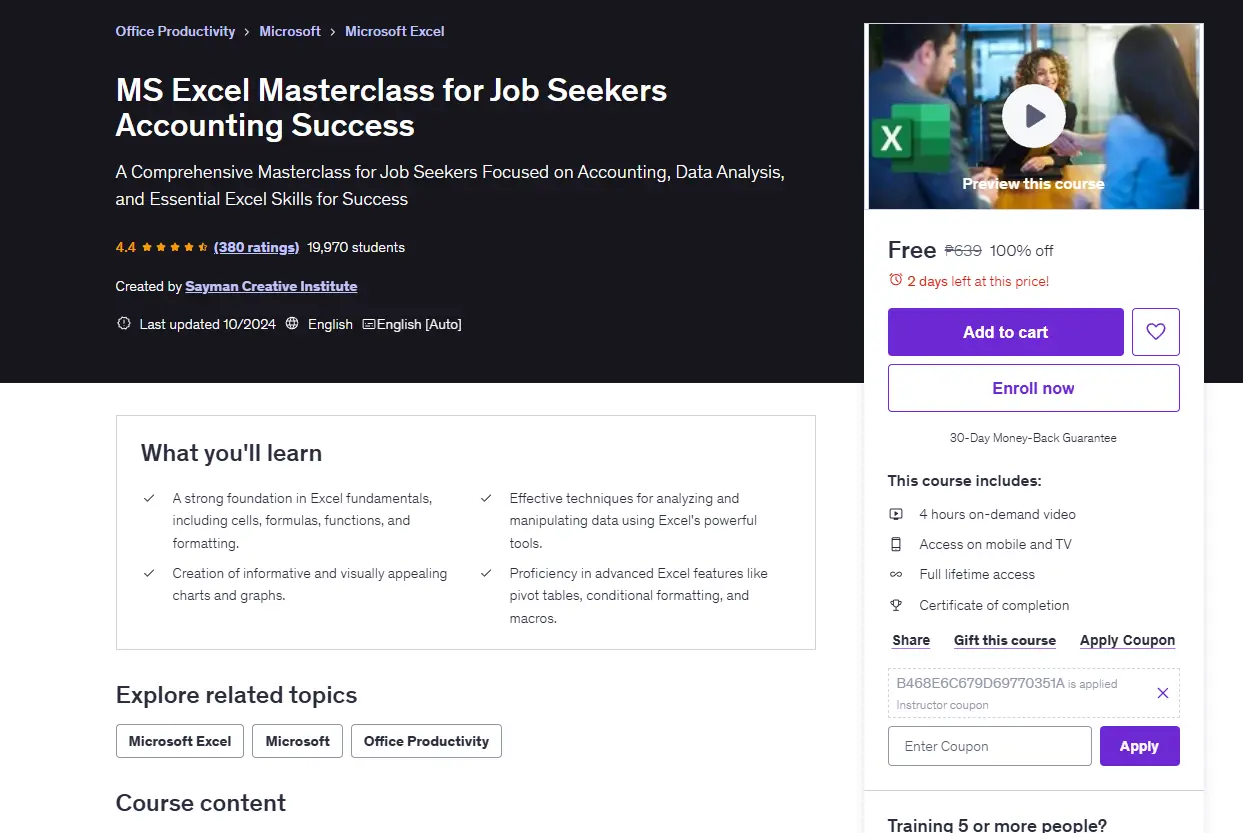Click 'This course includes:' heading
Screen dimensions: 1243x833
coord(965,481)
